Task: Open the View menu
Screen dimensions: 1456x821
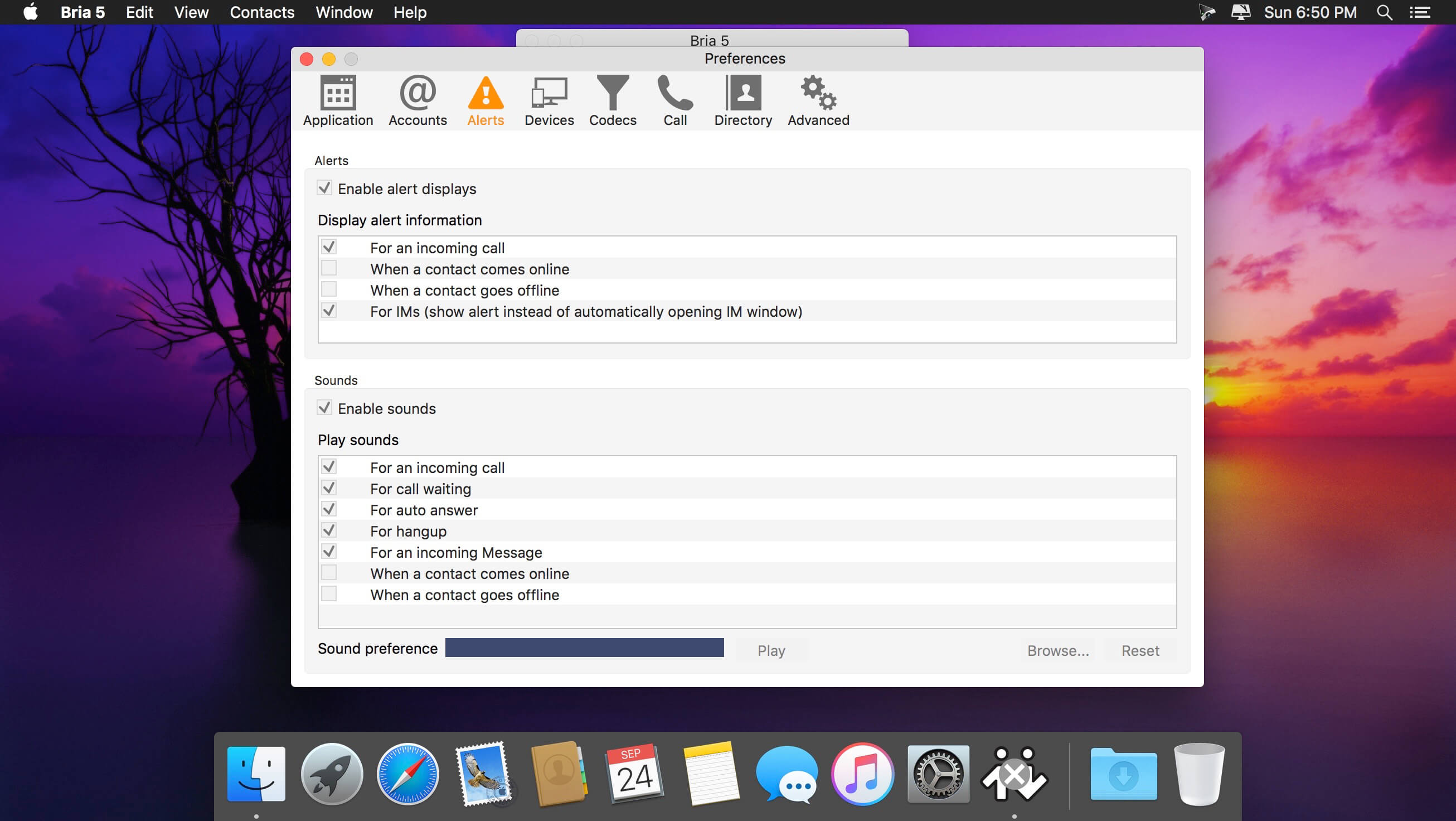Action: 191,12
